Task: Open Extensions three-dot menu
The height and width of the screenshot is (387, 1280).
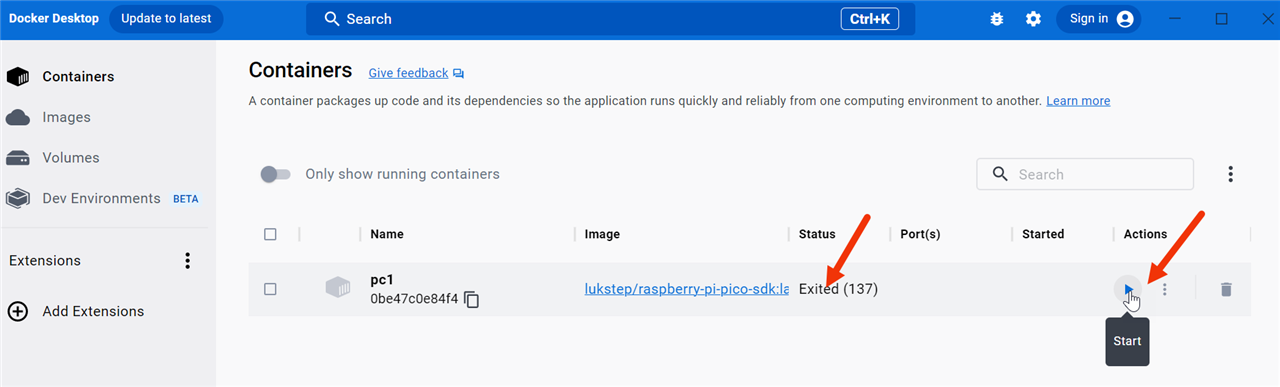Action: pyautogui.click(x=187, y=261)
